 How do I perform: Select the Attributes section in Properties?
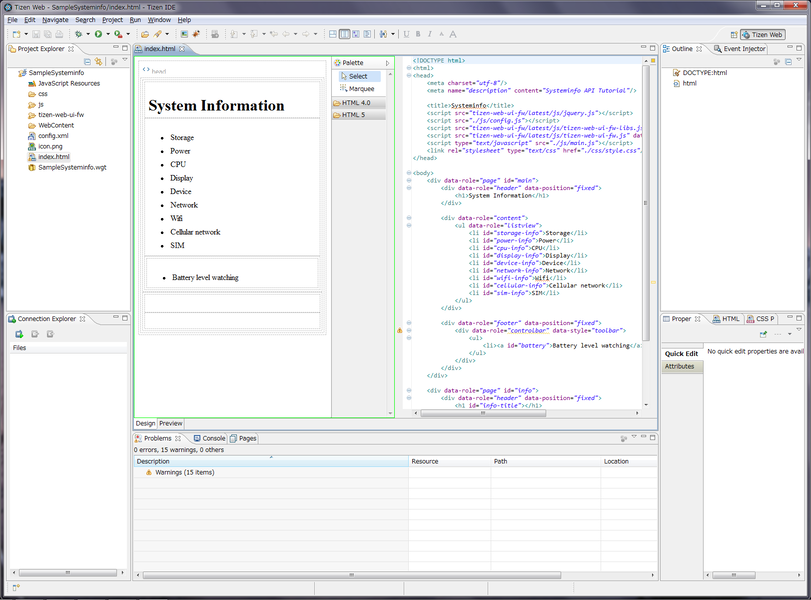(682, 366)
